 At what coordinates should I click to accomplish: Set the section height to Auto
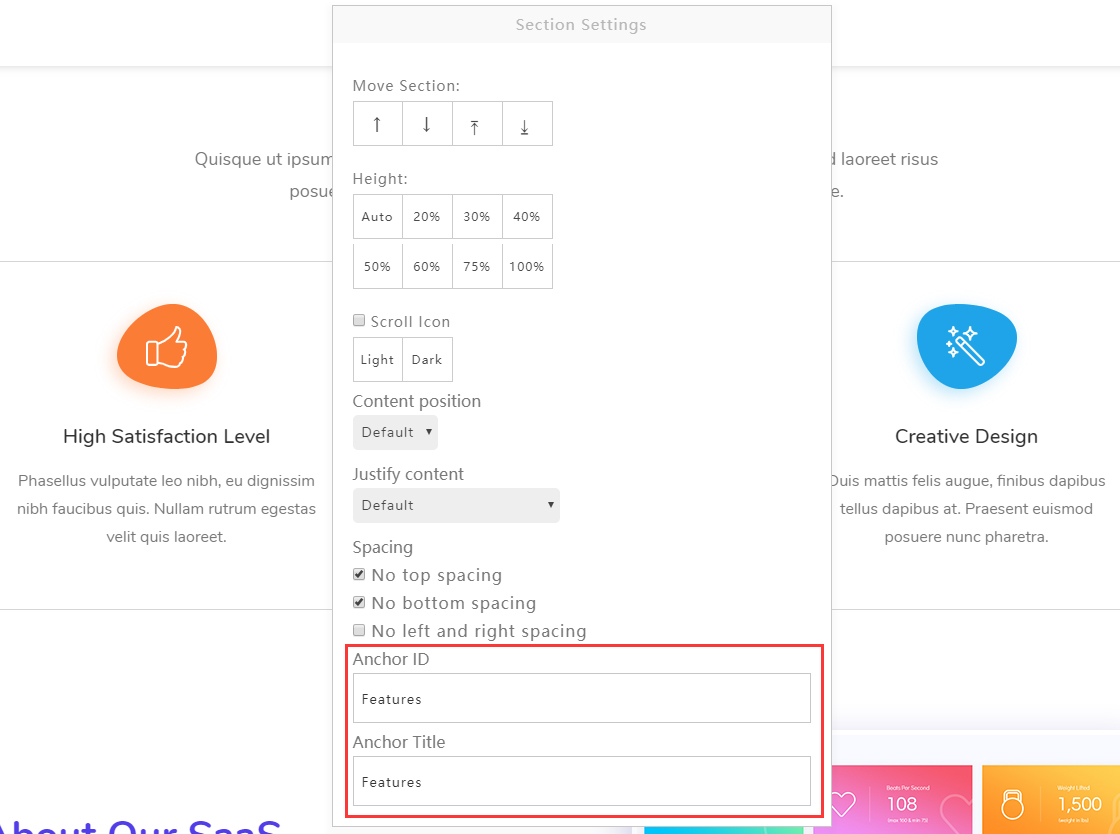point(377,216)
